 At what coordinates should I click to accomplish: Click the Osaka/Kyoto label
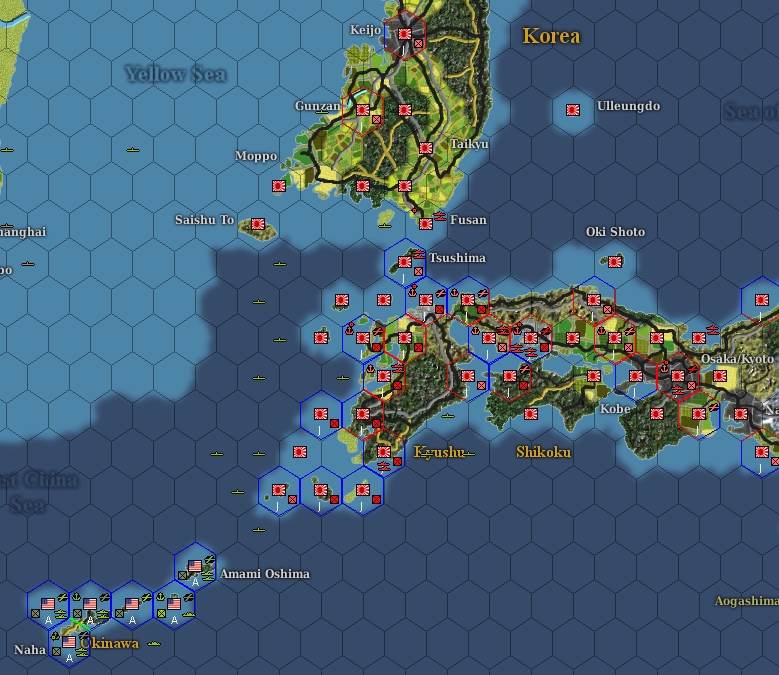(737, 359)
